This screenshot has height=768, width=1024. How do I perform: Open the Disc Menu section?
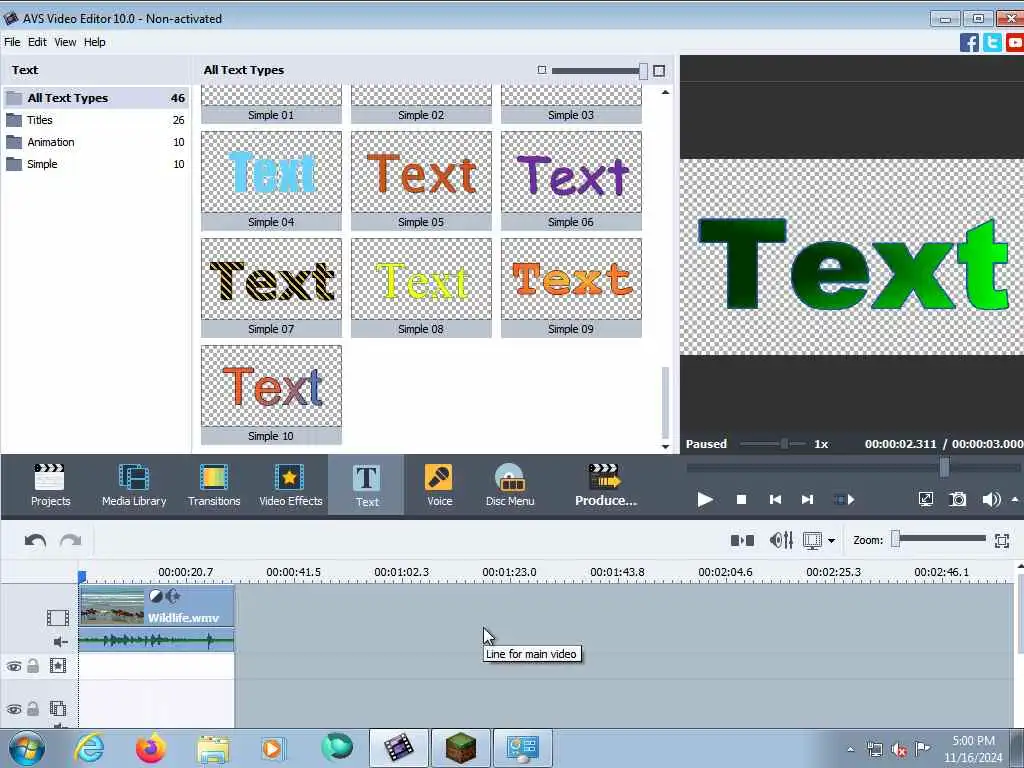[x=510, y=485]
